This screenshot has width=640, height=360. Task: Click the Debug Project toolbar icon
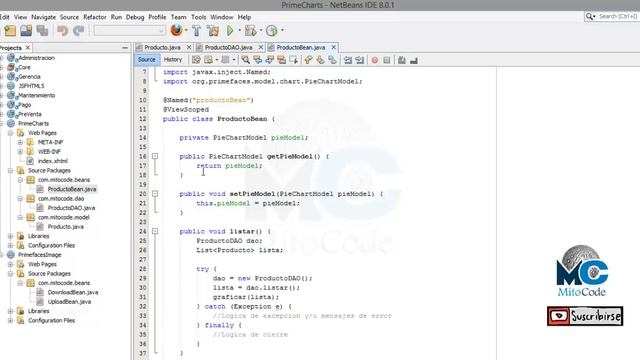pyautogui.click(x=251, y=31)
